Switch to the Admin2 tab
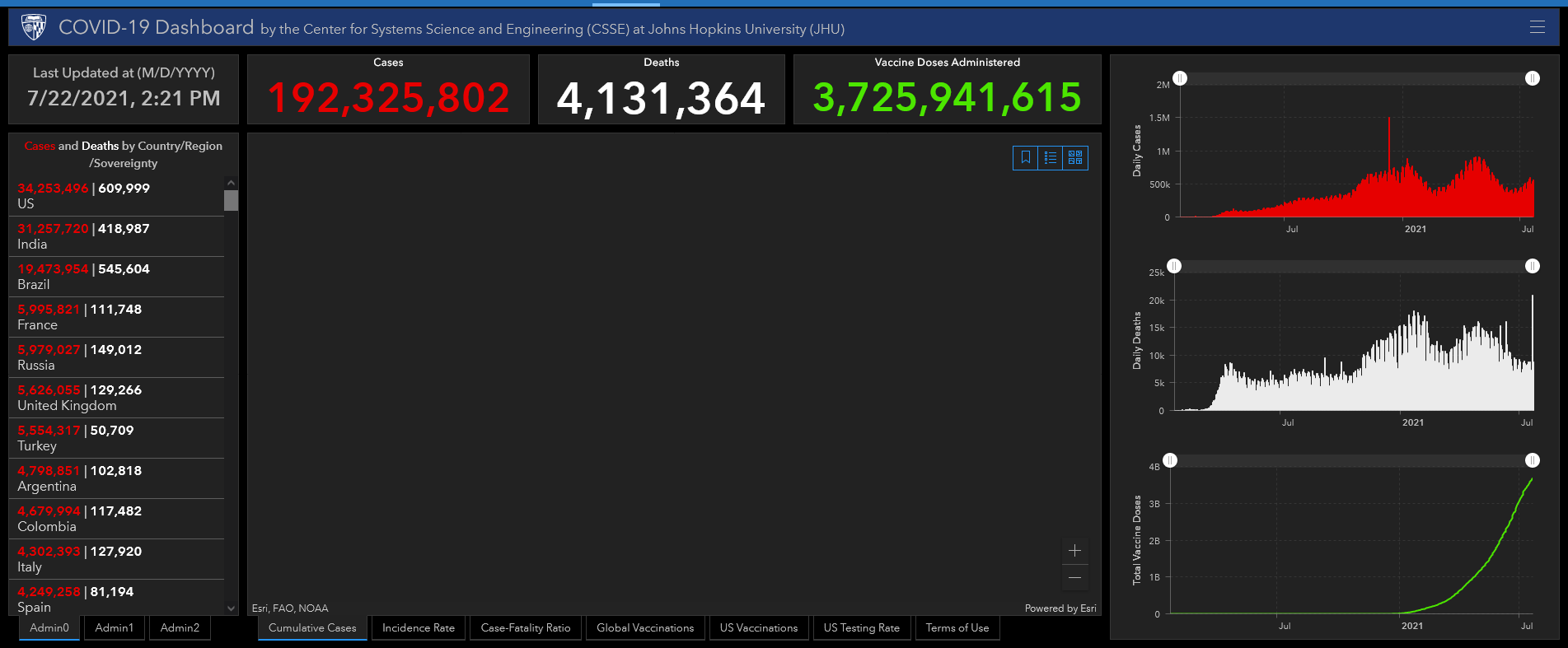Image resolution: width=1568 pixels, height=648 pixels. pyautogui.click(x=180, y=628)
